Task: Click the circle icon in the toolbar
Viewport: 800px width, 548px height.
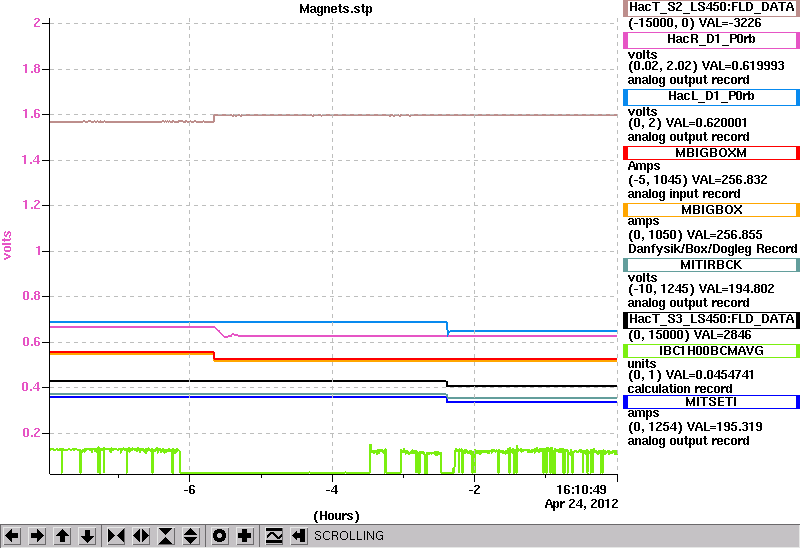Action: (x=220, y=536)
